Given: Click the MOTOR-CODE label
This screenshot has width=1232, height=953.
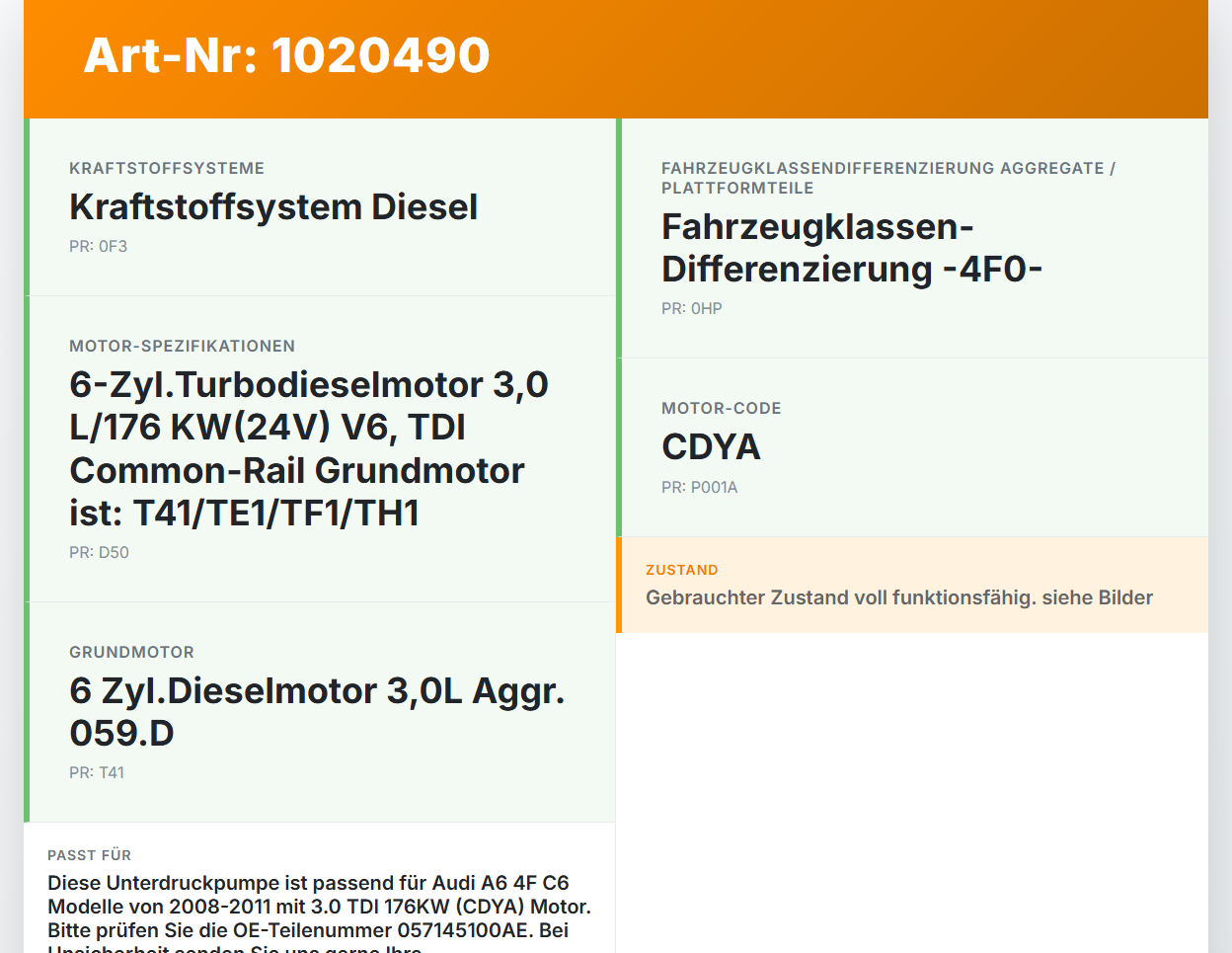Looking at the screenshot, I should pyautogui.click(x=722, y=409).
